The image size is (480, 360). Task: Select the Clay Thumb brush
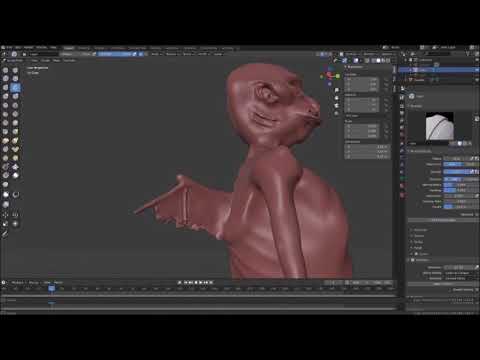[6, 88]
